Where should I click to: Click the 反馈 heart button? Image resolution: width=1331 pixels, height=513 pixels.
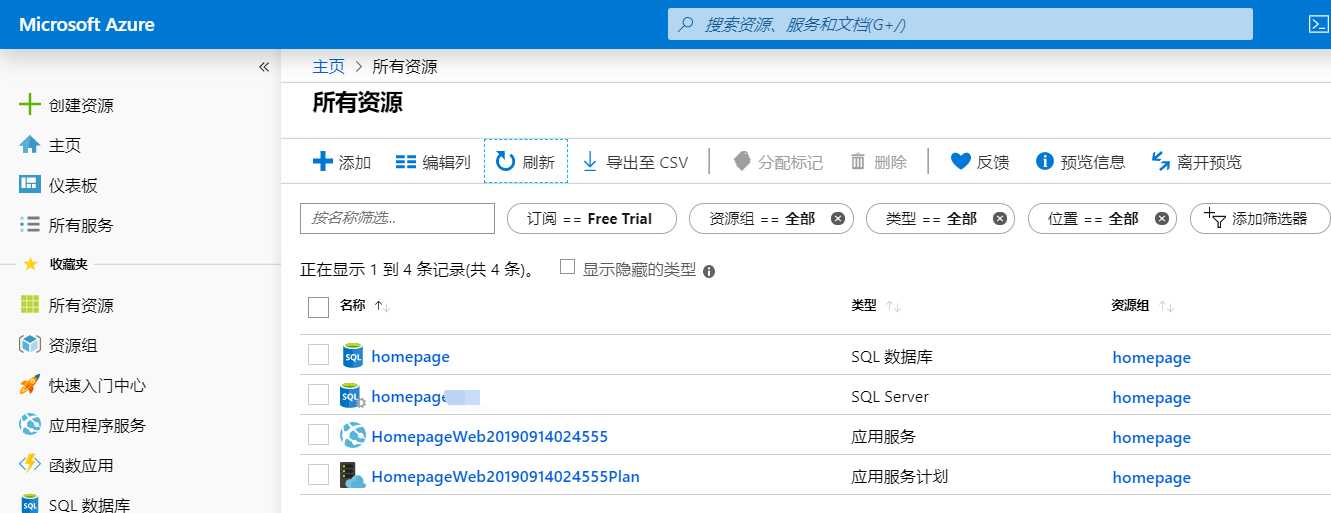979,162
